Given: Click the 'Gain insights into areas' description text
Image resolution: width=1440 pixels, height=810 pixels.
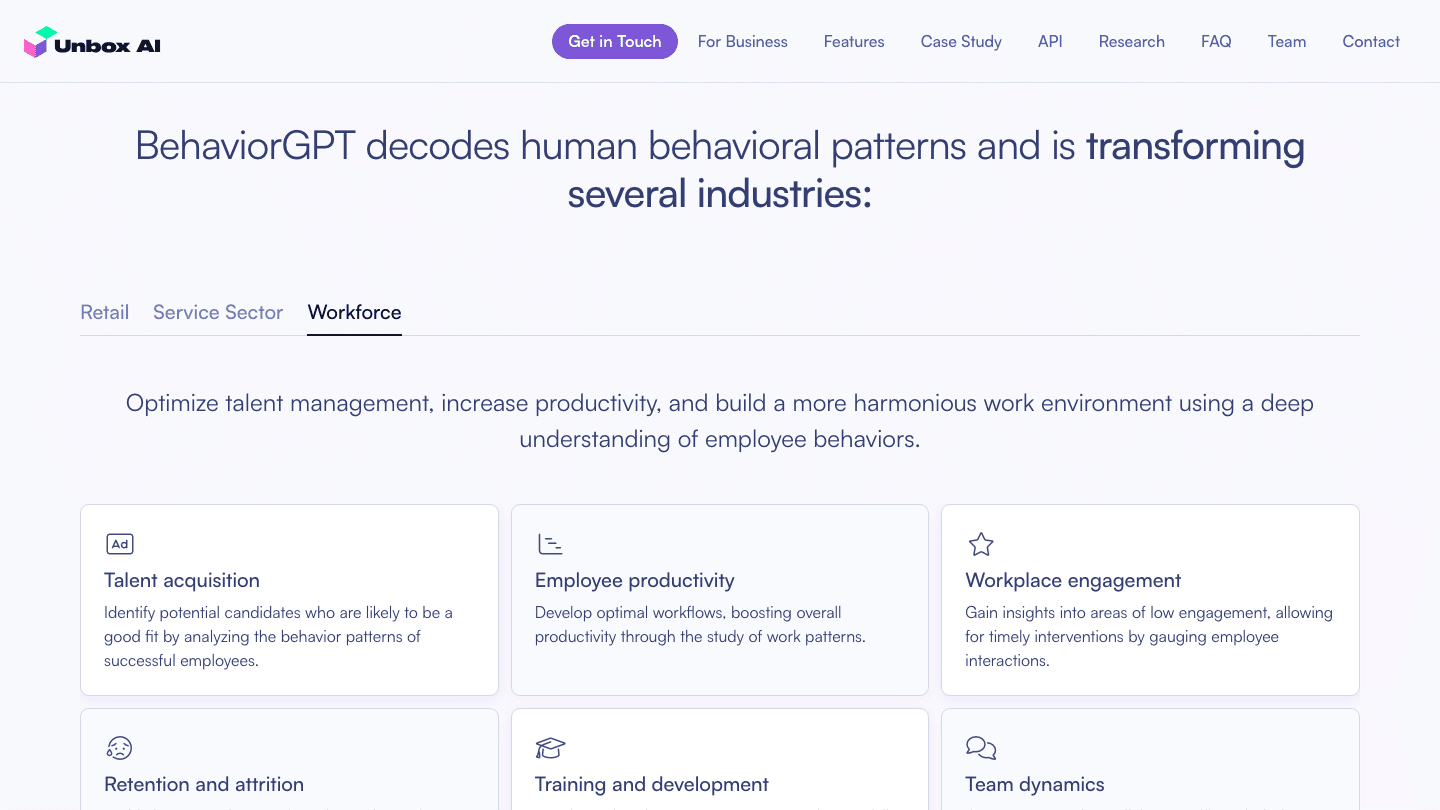Looking at the screenshot, I should coord(1149,636).
